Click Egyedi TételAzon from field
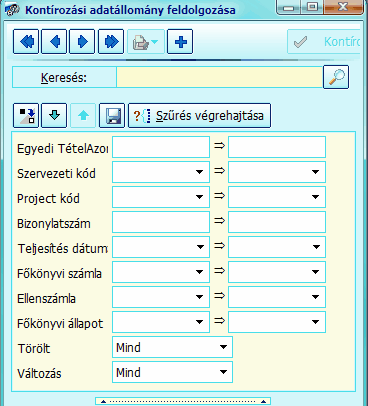The height and width of the screenshot is (406, 368). [x=161, y=147]
